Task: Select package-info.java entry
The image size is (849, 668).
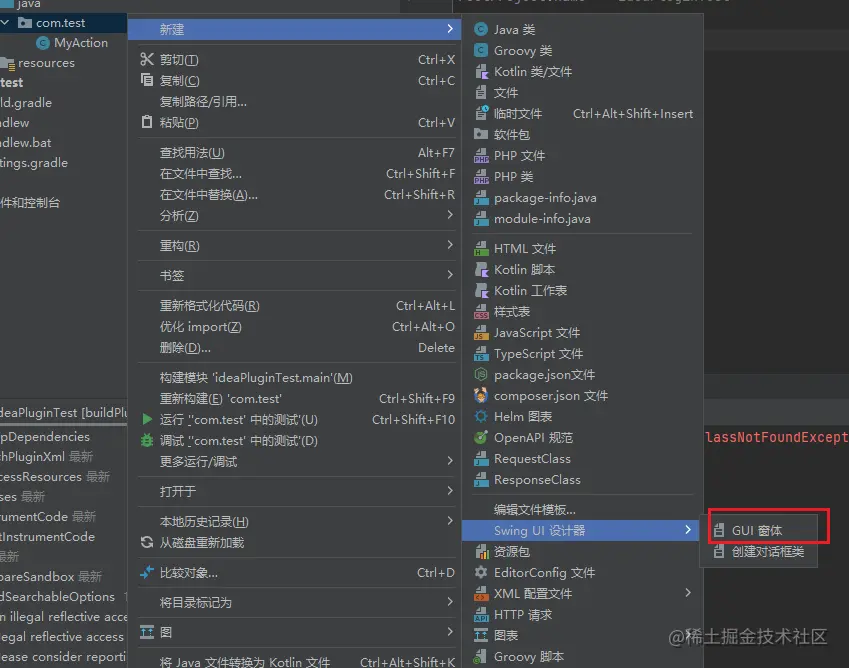Action: (x=582, y=198)
